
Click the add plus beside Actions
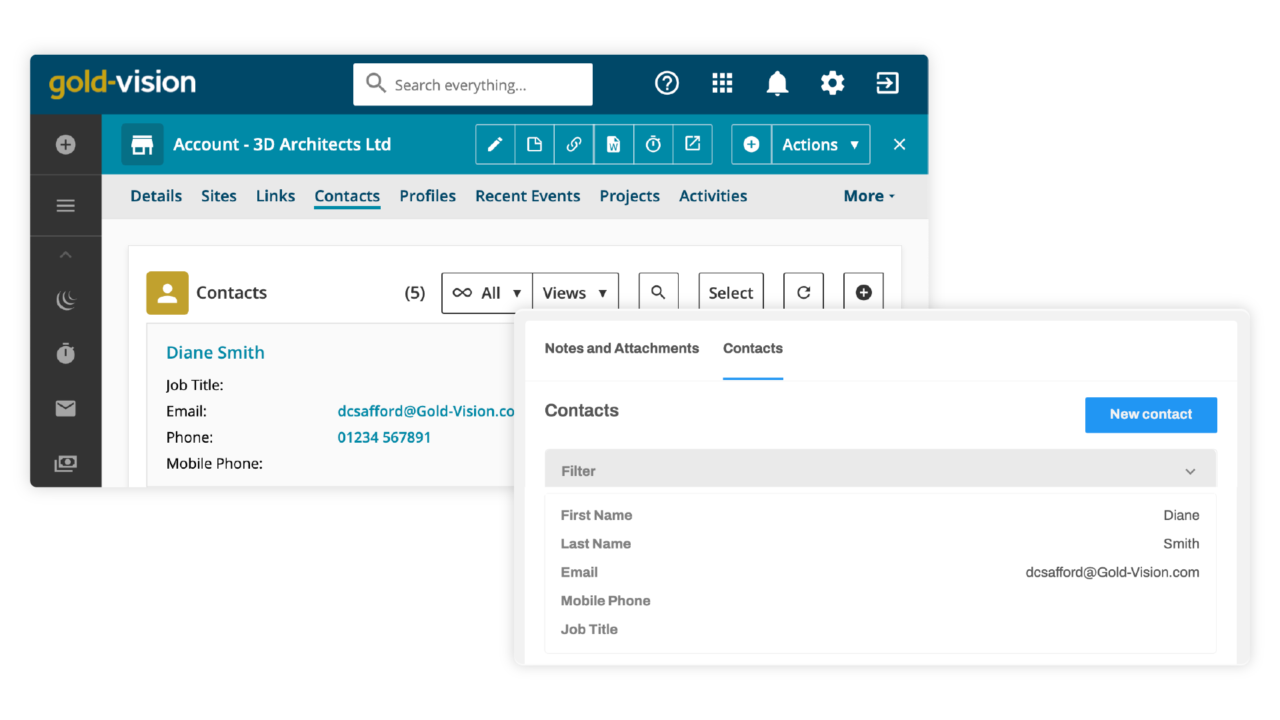[751, 145]
